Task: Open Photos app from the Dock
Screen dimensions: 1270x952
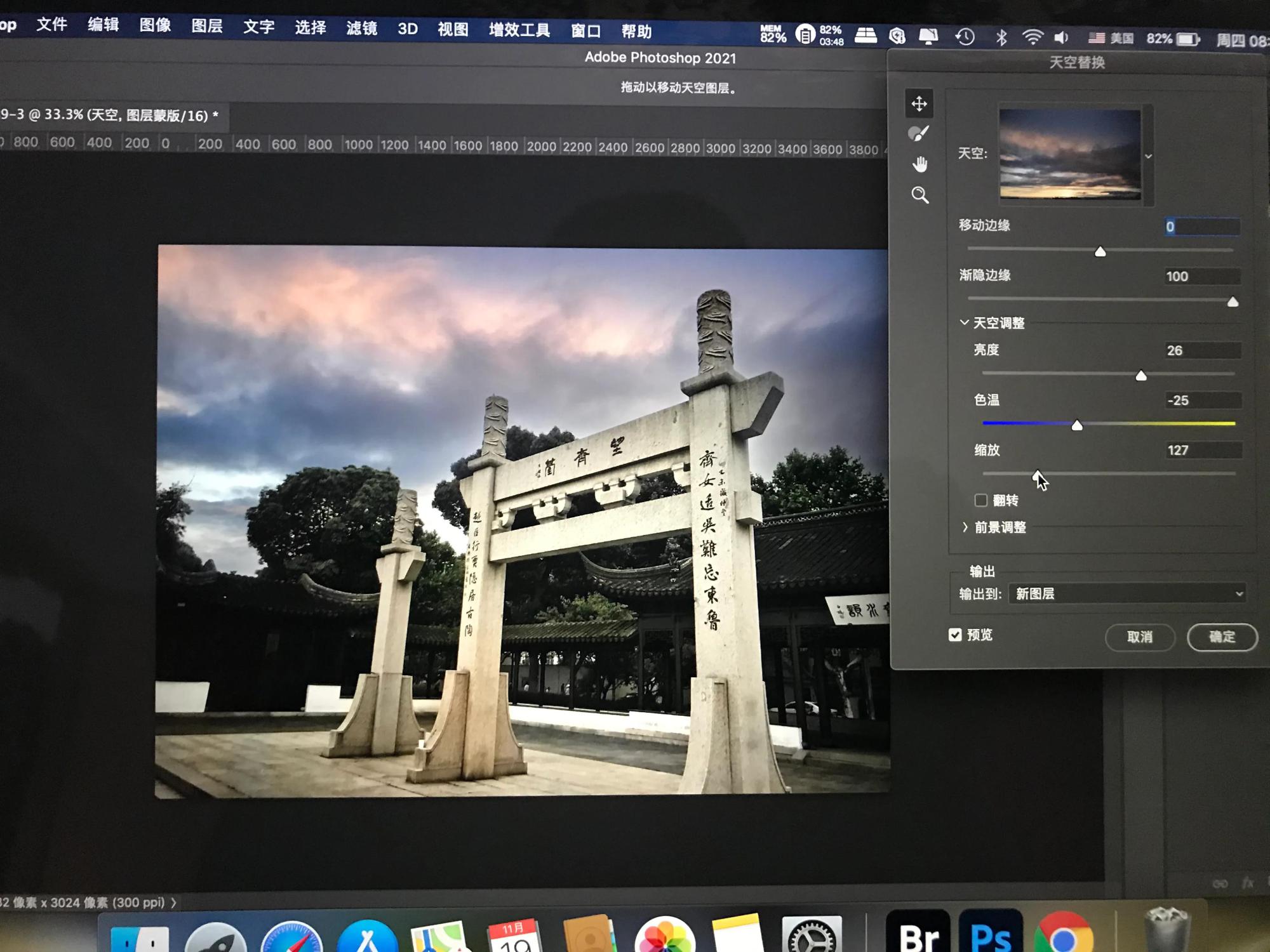Action: pos(664,935)
